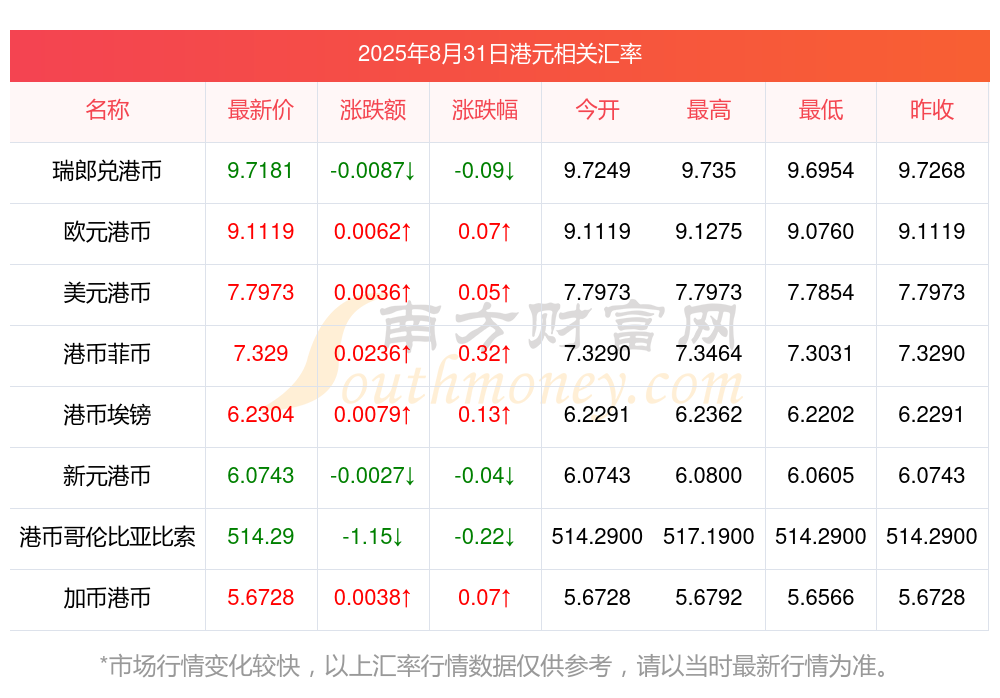Click the percentage -0.22↓
1000x698 pixels.
tap(485, 536)
